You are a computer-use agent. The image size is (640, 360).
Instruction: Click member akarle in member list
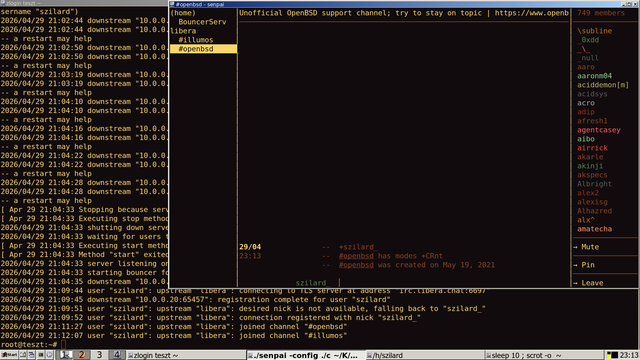[x=590, y=157]
